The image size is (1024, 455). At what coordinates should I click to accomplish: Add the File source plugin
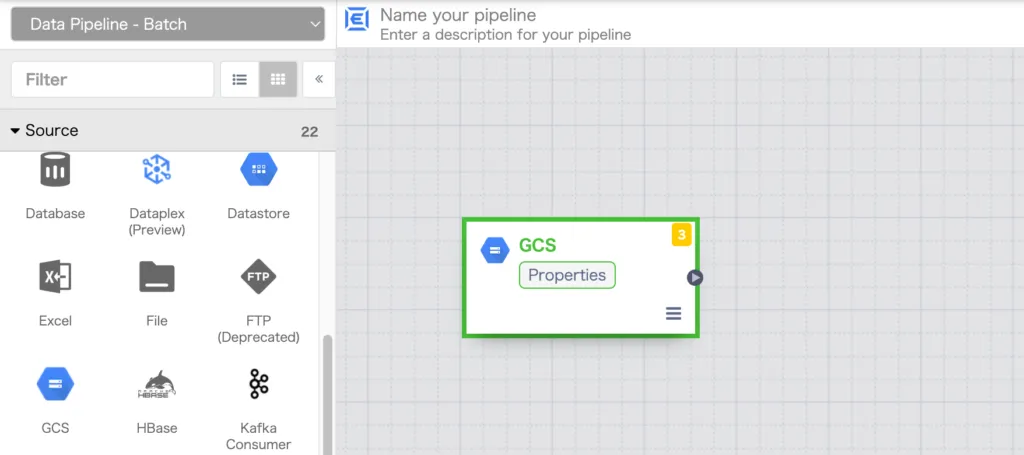click(x=157, y=292)
